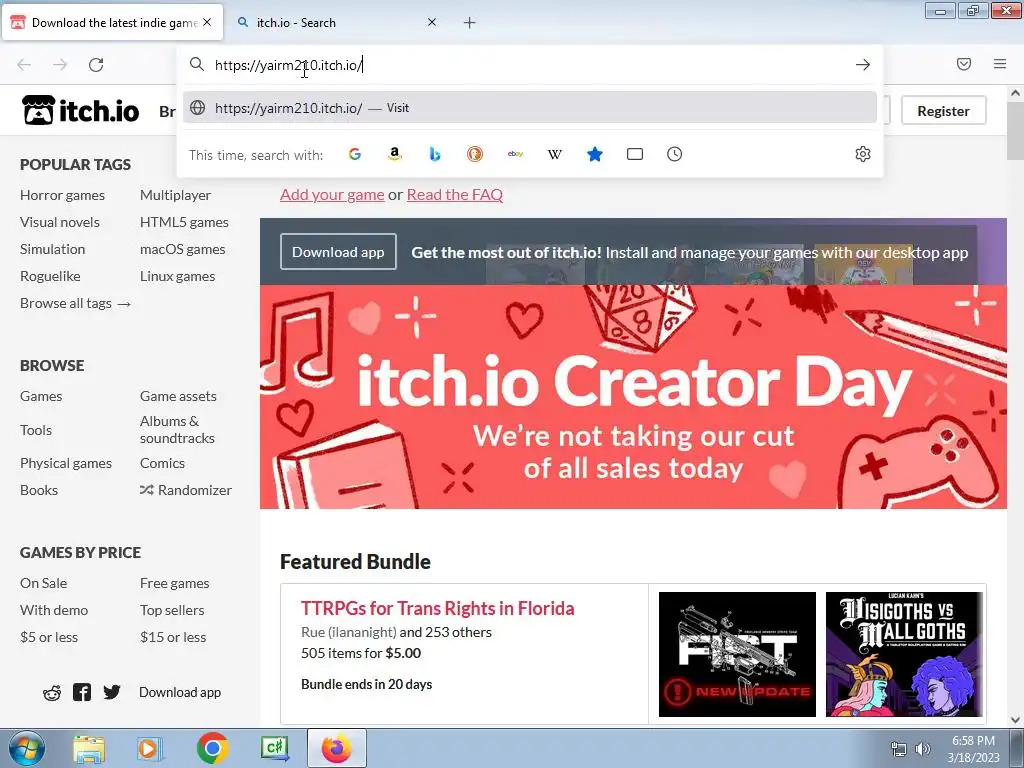Open Game assets category
Viewport: 1024px width, 768px height.
click(178, 396)
